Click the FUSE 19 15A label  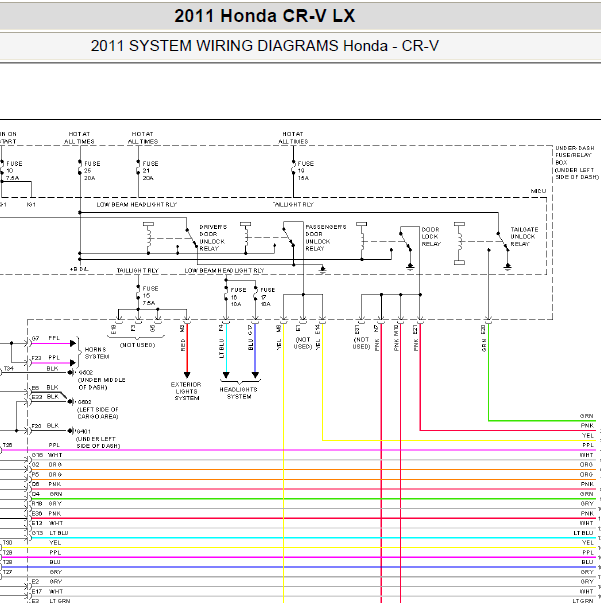point(305,171)
